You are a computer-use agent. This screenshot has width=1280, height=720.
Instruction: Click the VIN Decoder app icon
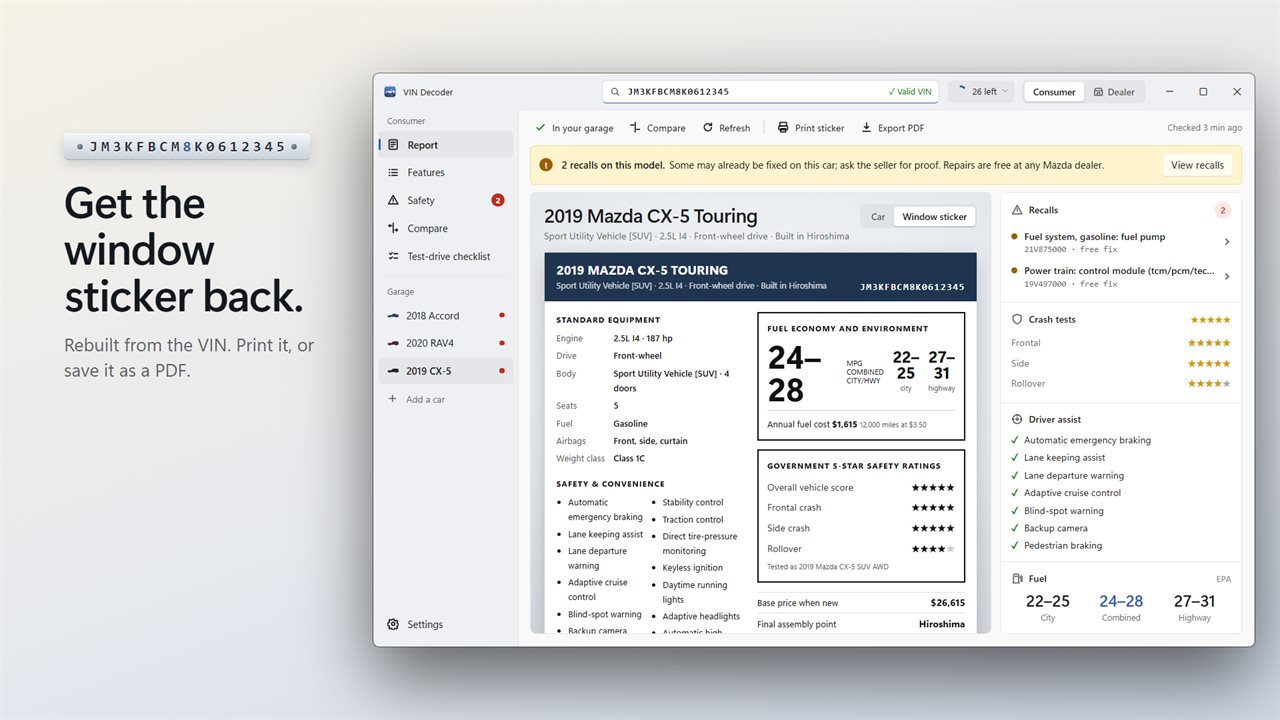pos(390,92)
